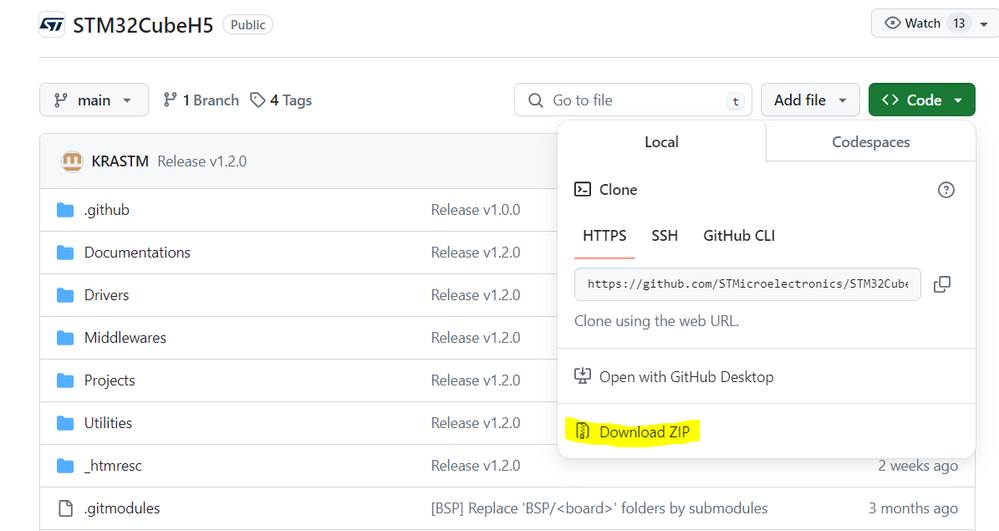999x531 pixels.
Task: Switch to the Codespaces tab
Action: click(x=870, y=142)
